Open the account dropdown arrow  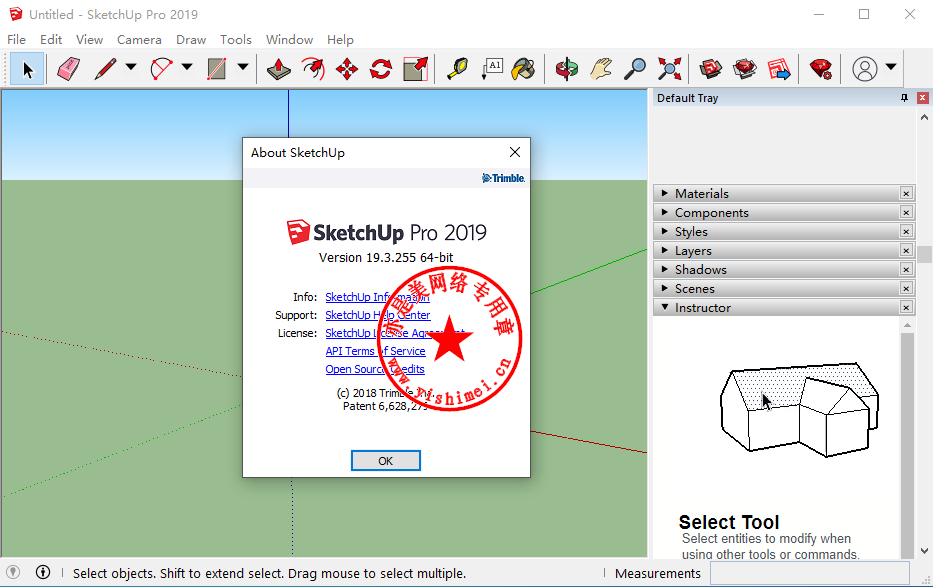coord(891,67)
